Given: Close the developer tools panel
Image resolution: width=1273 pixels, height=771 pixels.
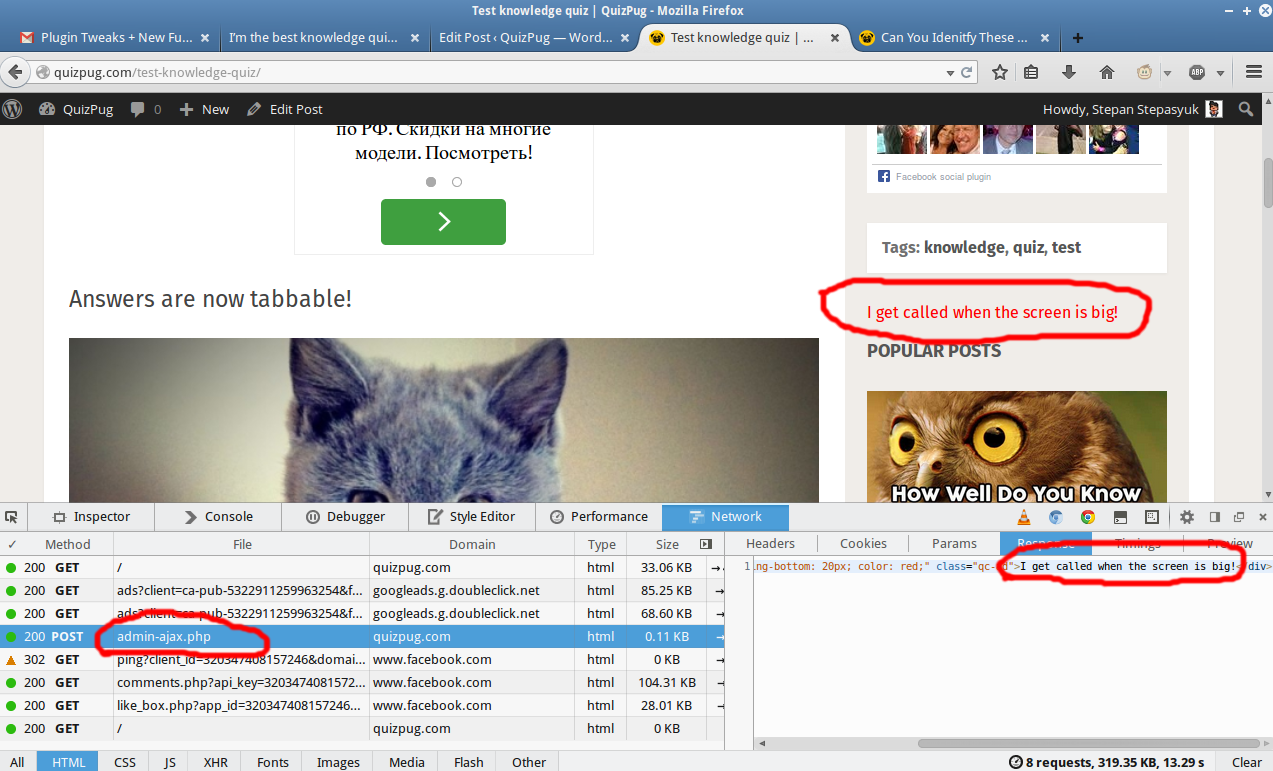Looking at the screenshot, I should (x=1261, y=517).
